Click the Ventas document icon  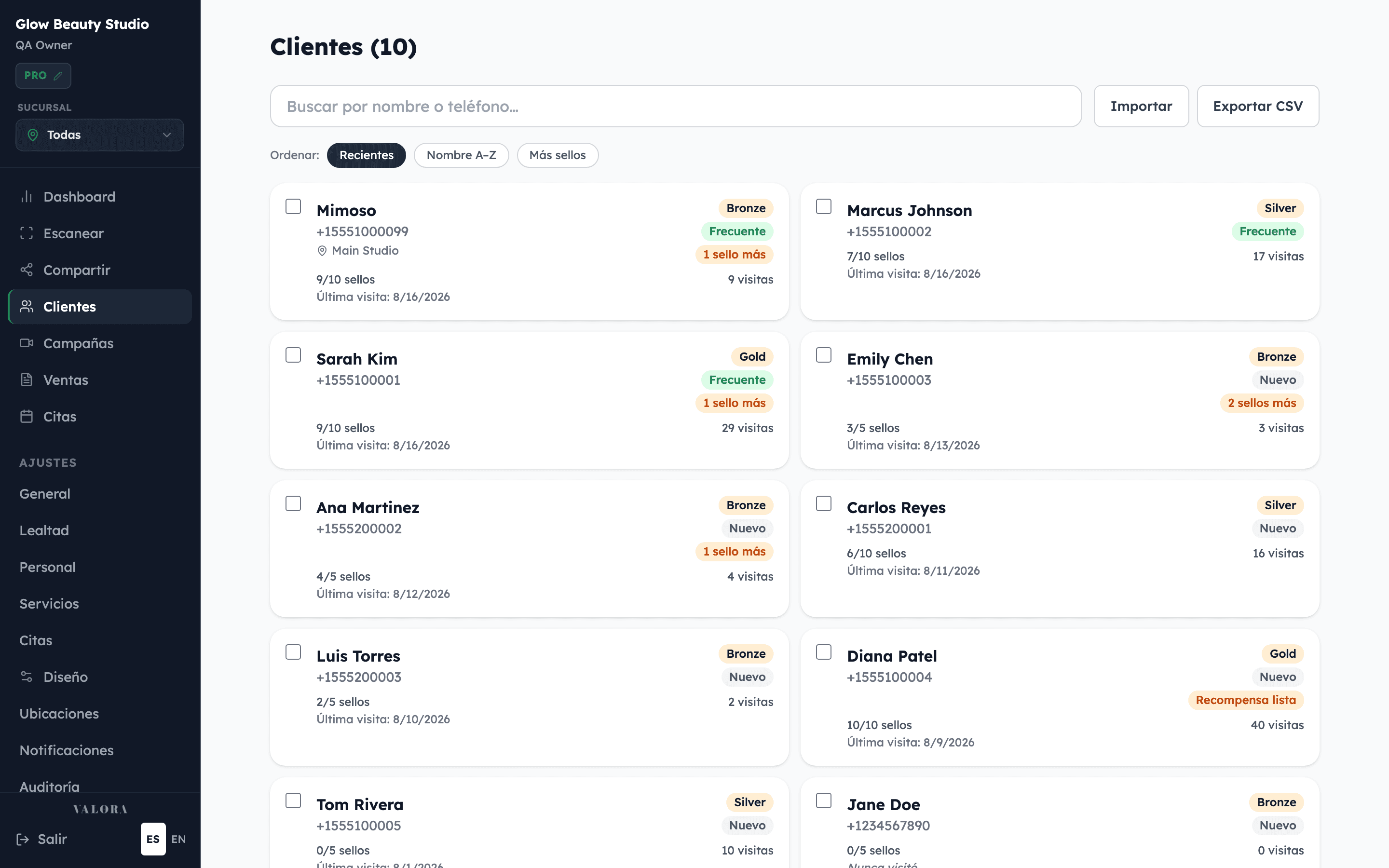coord(27,380)
